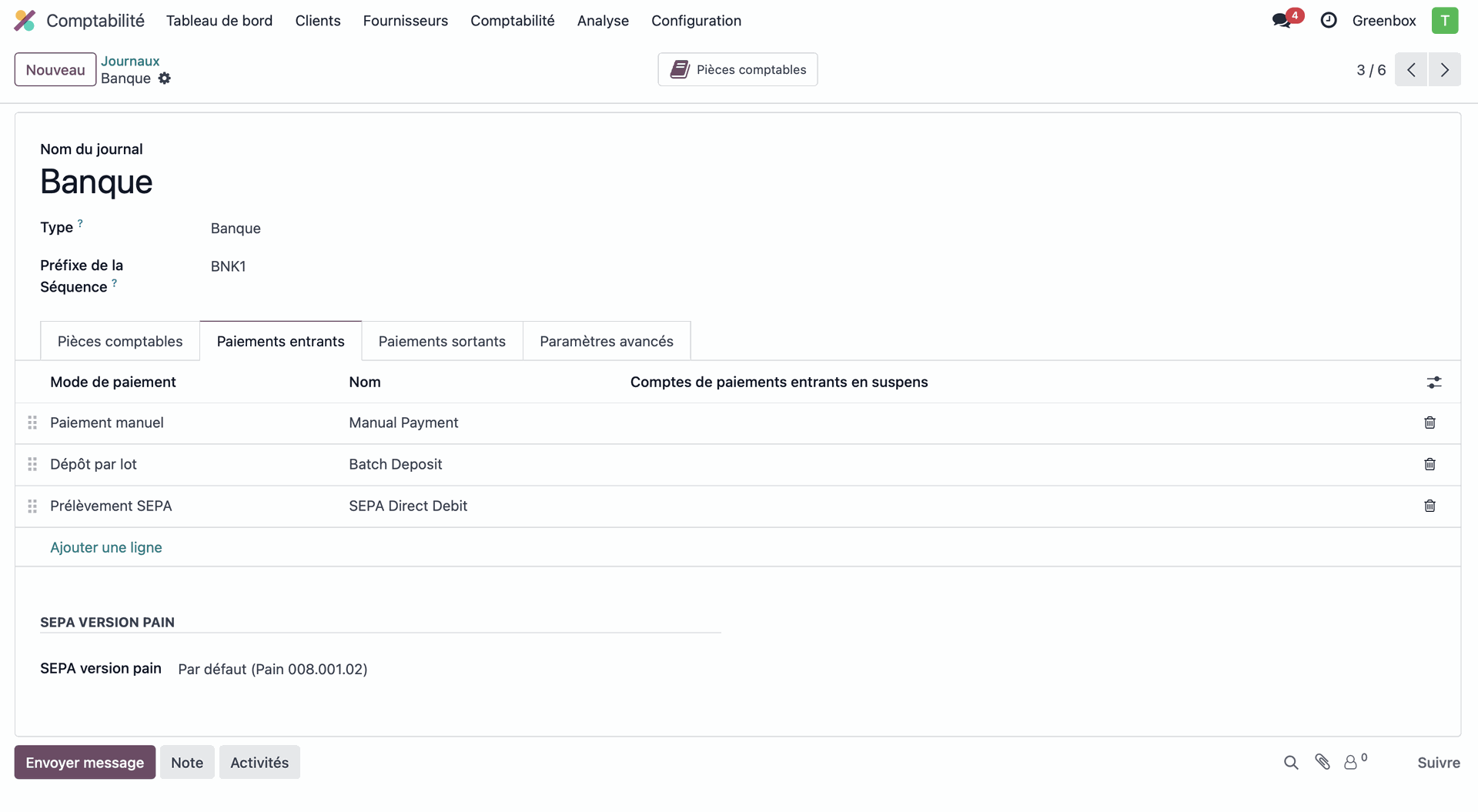The image size is (1478, 812).
Task: Delete the Prélèvement SEPA line
Action: coord(1430,506)
